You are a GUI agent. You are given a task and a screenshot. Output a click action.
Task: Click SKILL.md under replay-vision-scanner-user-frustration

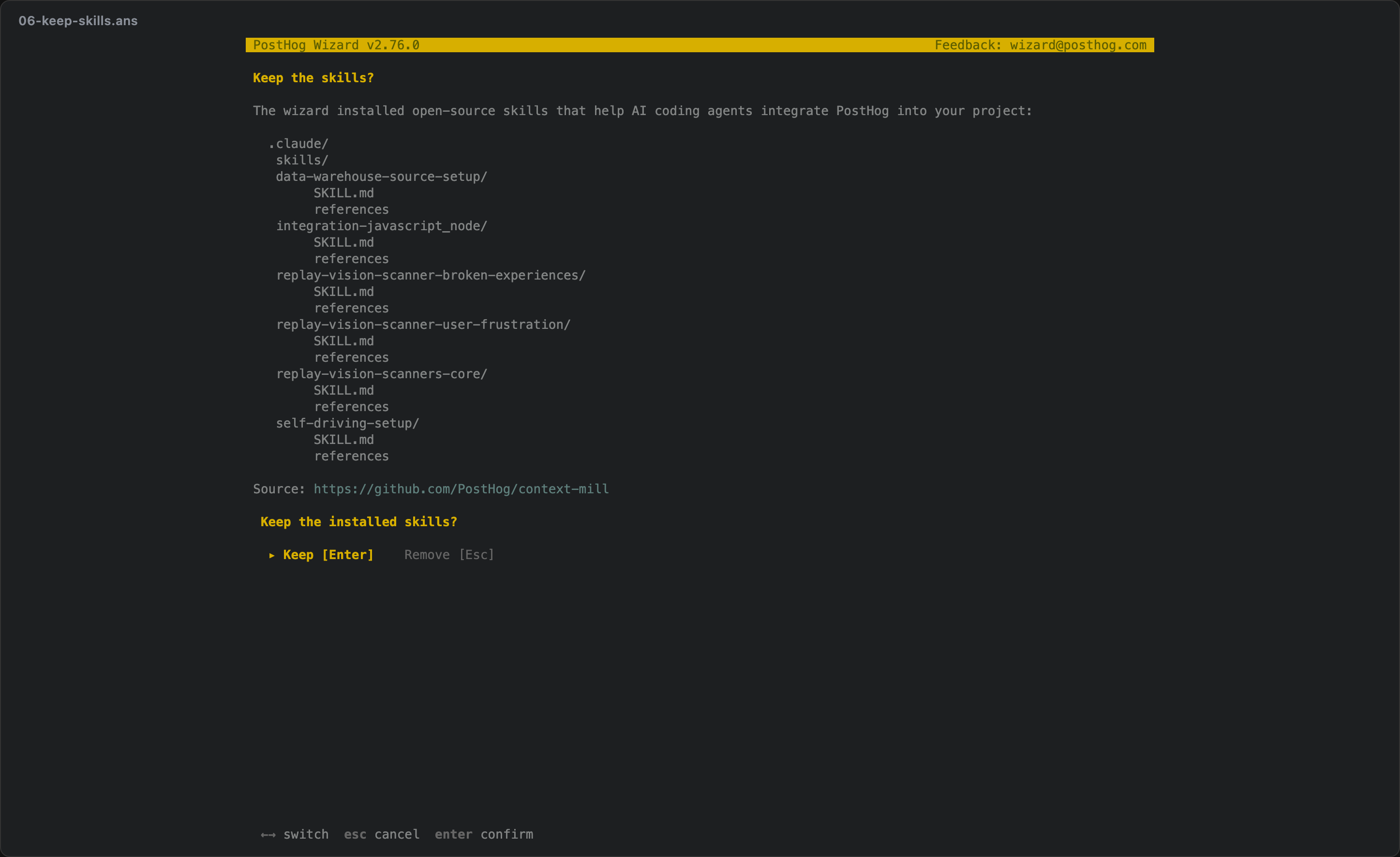click(344, 341)
